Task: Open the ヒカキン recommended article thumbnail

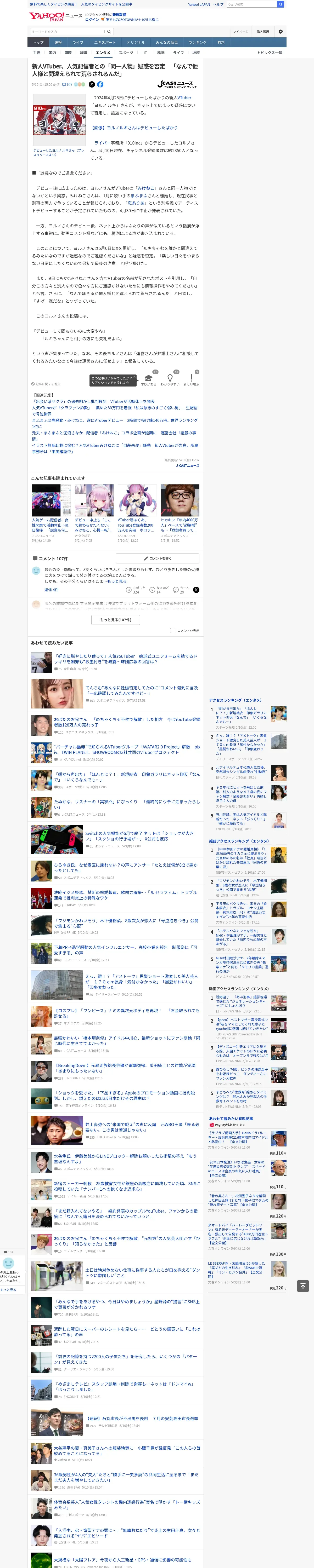Action: (180, 501)
